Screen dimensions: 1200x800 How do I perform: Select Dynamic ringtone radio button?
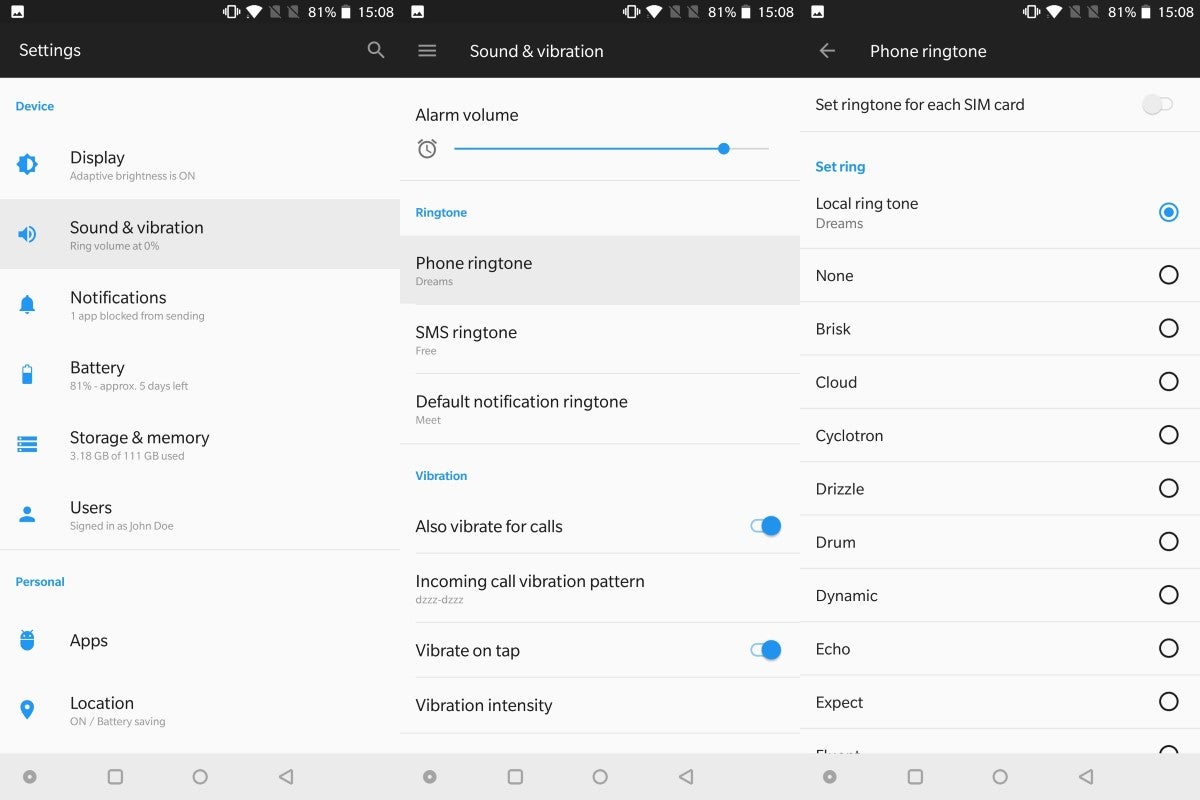tap(1168, 595)
